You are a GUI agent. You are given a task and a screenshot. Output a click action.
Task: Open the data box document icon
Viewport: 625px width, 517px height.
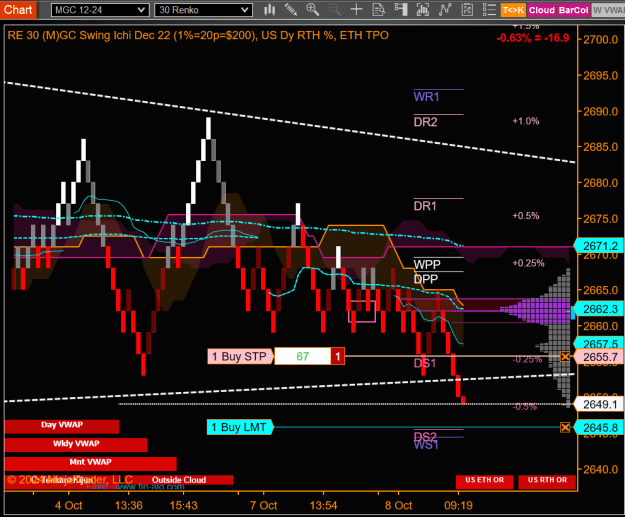pyautogui.click(x=378, y=10)
